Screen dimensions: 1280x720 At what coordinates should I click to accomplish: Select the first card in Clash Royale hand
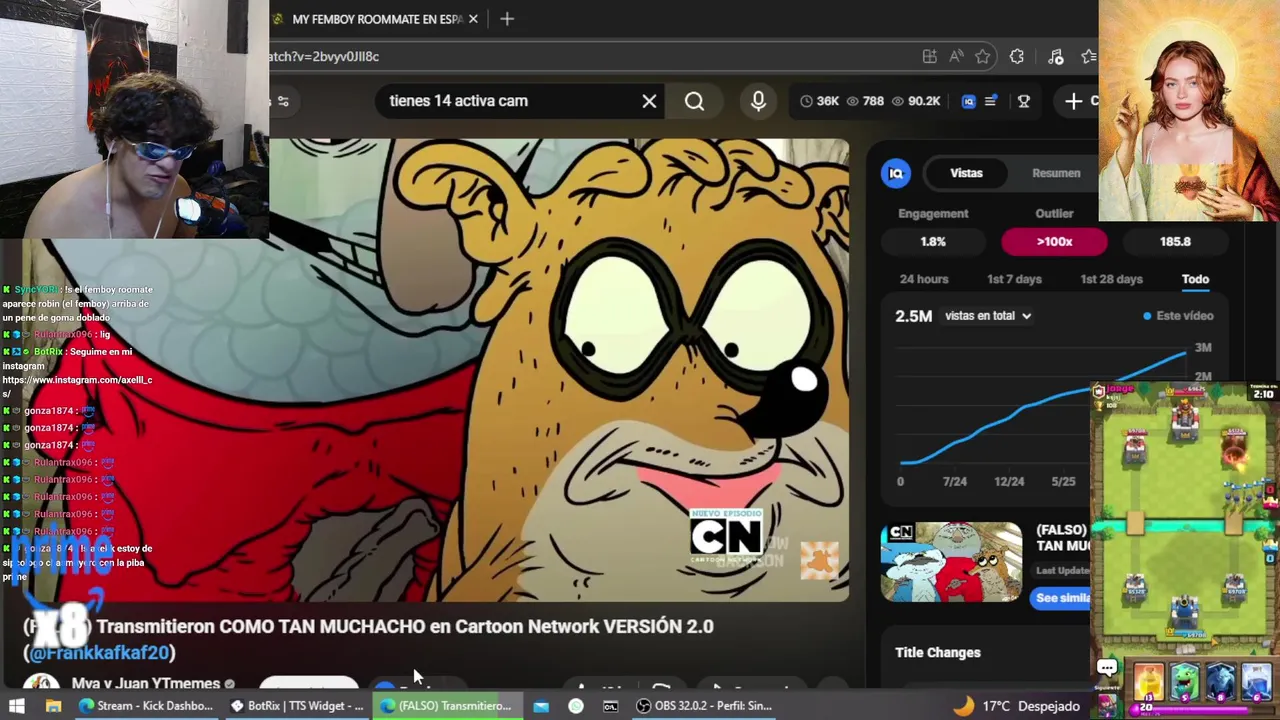(x=1148, y=682)
